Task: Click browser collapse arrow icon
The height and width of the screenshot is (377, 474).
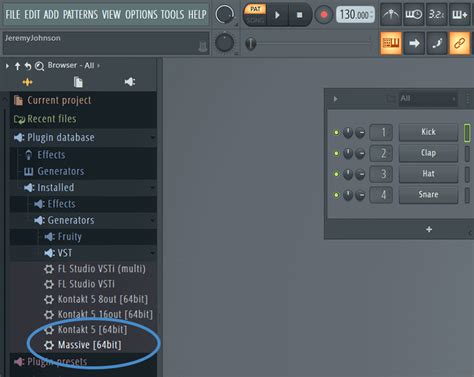Action: (7, 66)
